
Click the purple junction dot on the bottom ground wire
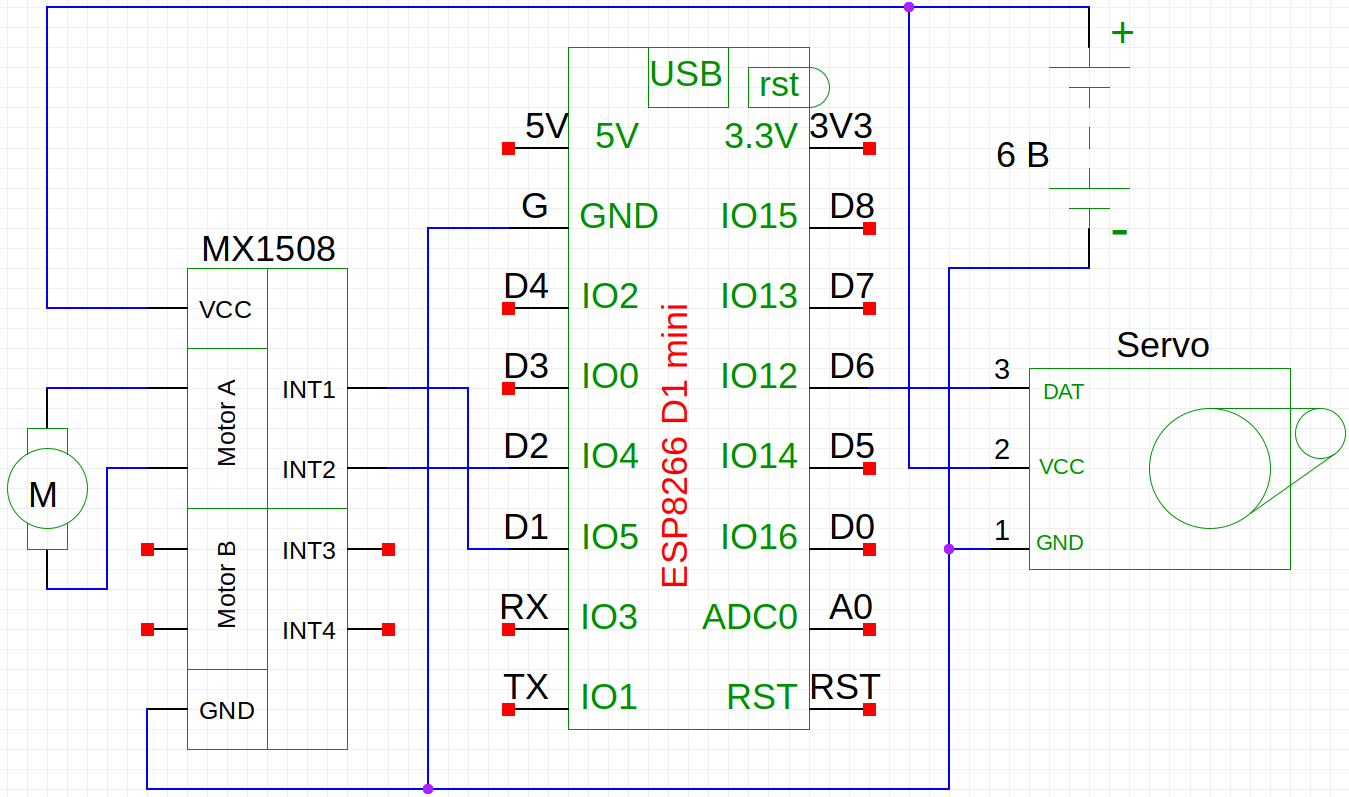click(x=428, y=788)
